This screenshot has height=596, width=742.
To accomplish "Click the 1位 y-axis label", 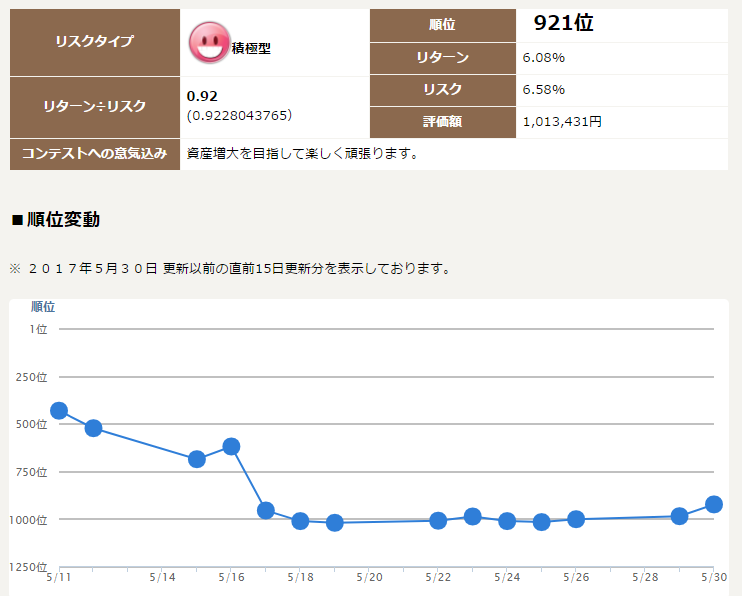I will point(38,329).
